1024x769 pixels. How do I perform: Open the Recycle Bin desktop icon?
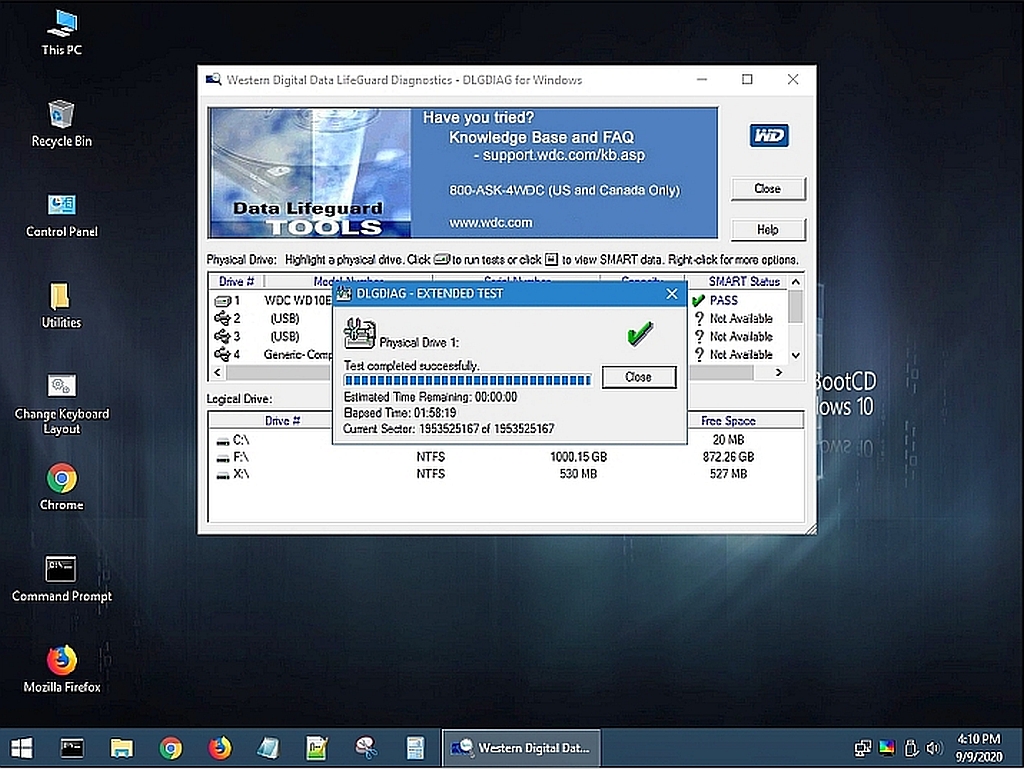pyautogui.click(x=61, y=124)
